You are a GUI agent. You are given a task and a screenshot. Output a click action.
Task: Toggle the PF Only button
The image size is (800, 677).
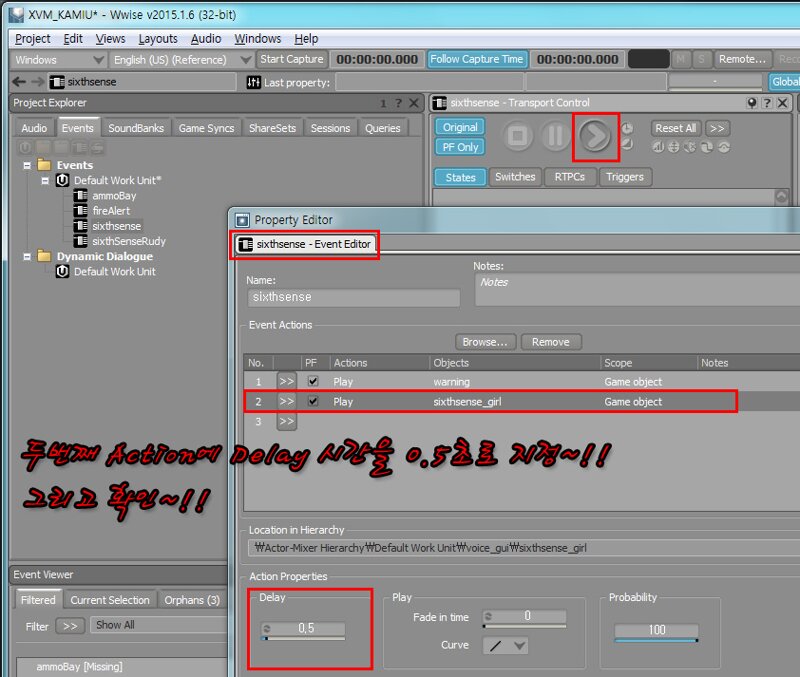pyautogui.click(x=460, y=147)
